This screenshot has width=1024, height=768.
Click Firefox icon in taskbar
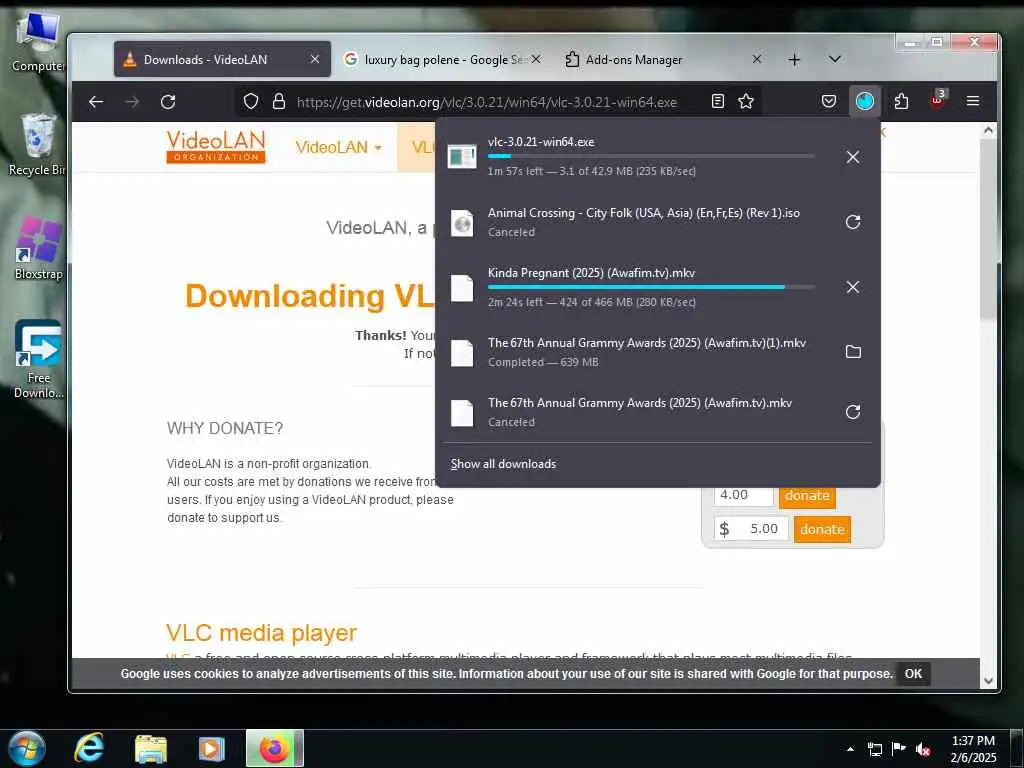click(x=274, y=748)
